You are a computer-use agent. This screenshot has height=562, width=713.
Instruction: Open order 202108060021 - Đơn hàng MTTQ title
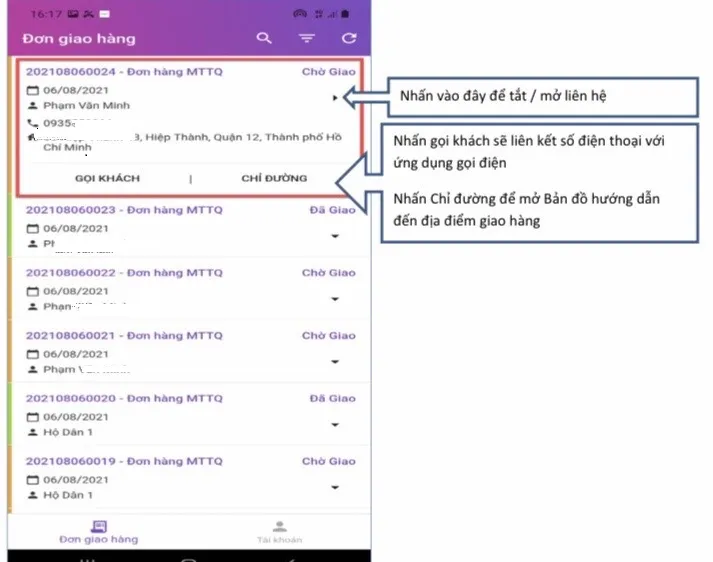(124, 336)
